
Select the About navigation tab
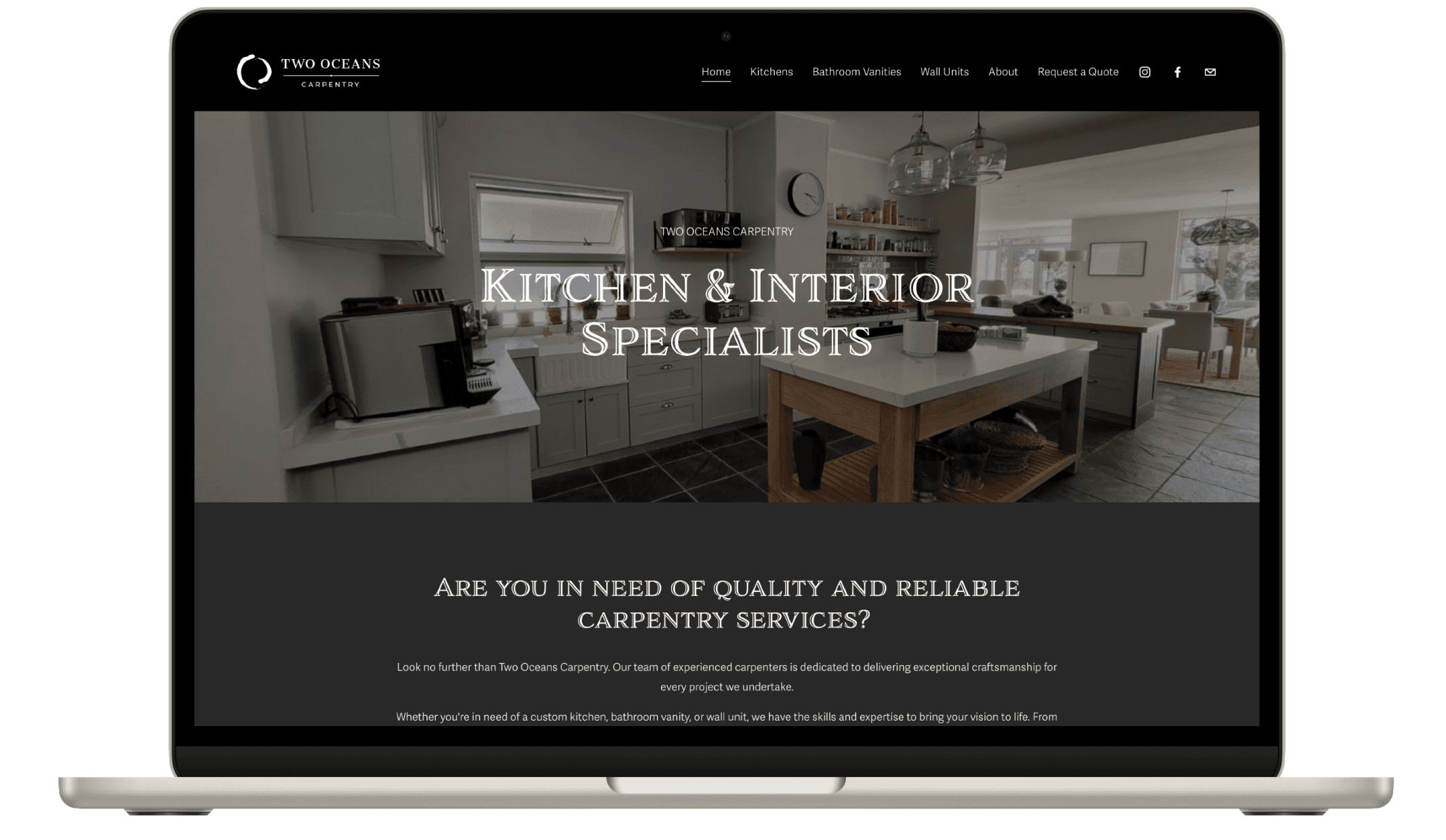point(1003,71)
